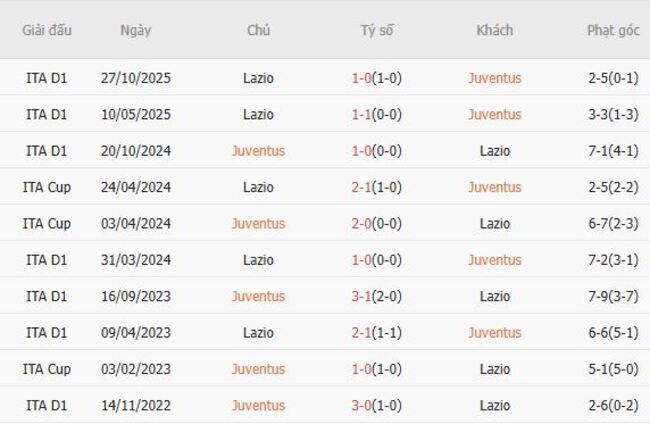Click ITA D1 league in 14/11/2022 row
650x424 pixels.
pos(47,405)
